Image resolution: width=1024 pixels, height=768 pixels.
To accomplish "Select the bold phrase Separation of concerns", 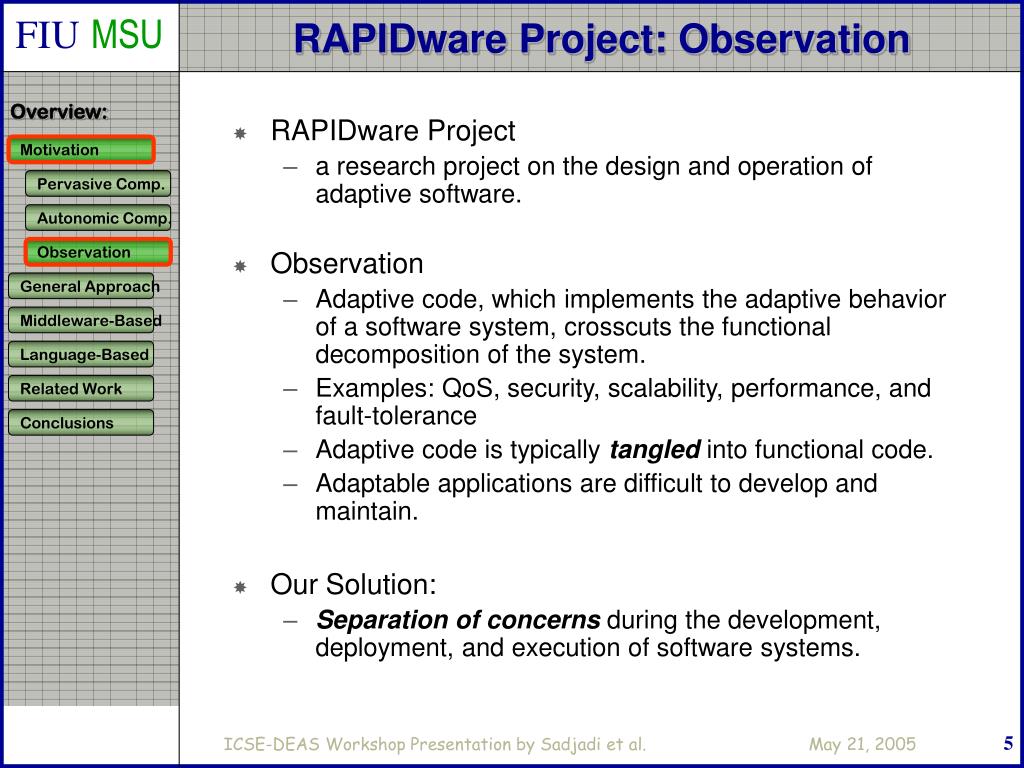I will coord(458,620).
